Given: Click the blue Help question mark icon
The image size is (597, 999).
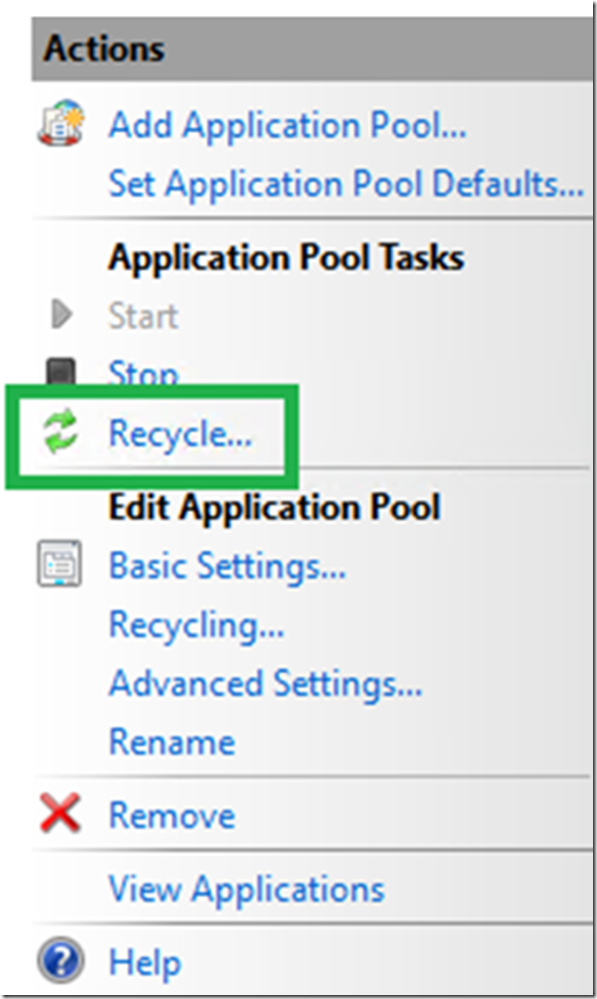Looking at the screenshot, I should (61, 959).
